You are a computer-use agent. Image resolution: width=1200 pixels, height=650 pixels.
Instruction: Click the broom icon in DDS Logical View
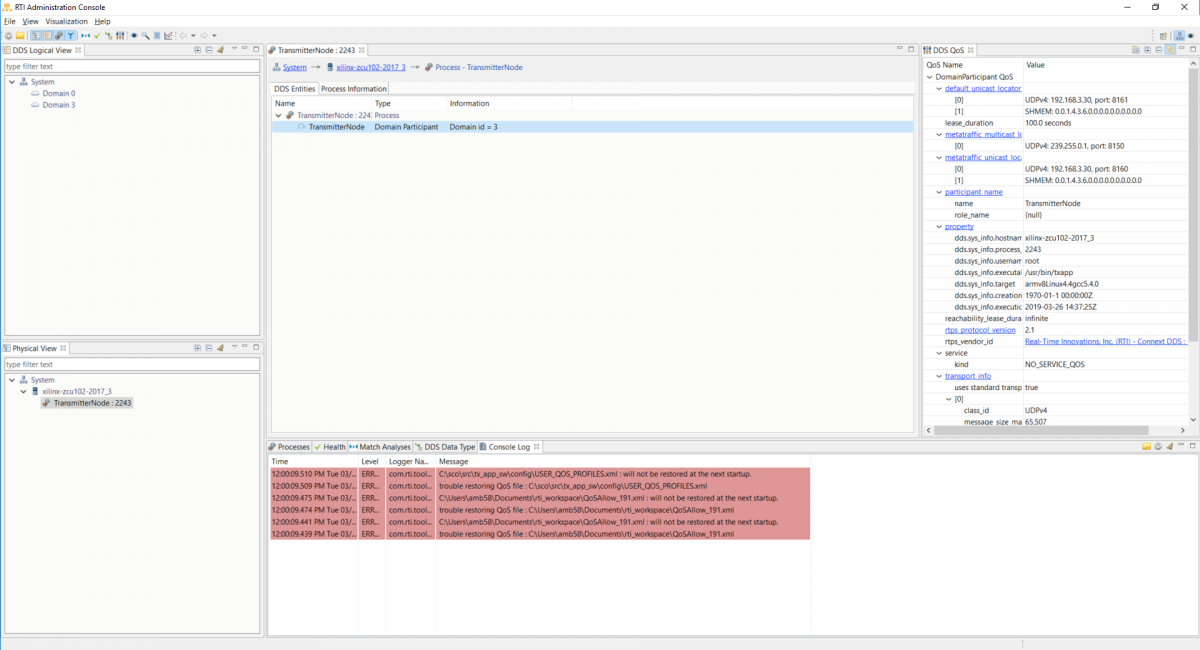coord(220,50)
